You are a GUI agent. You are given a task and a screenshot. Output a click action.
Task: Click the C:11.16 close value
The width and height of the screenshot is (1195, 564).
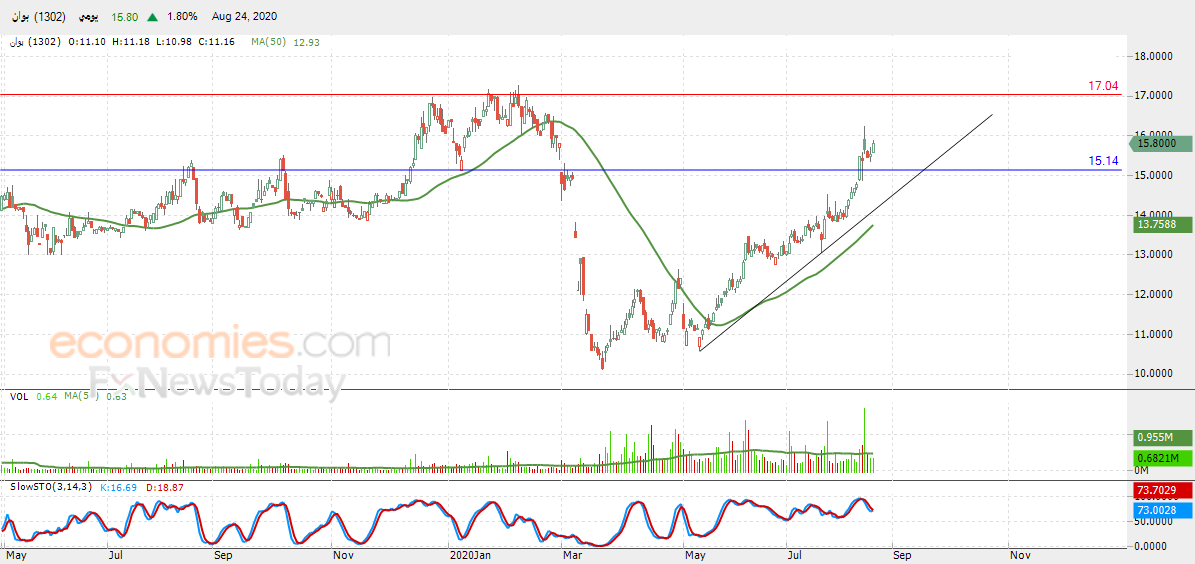pyautogui.click(x=215, y=43)
